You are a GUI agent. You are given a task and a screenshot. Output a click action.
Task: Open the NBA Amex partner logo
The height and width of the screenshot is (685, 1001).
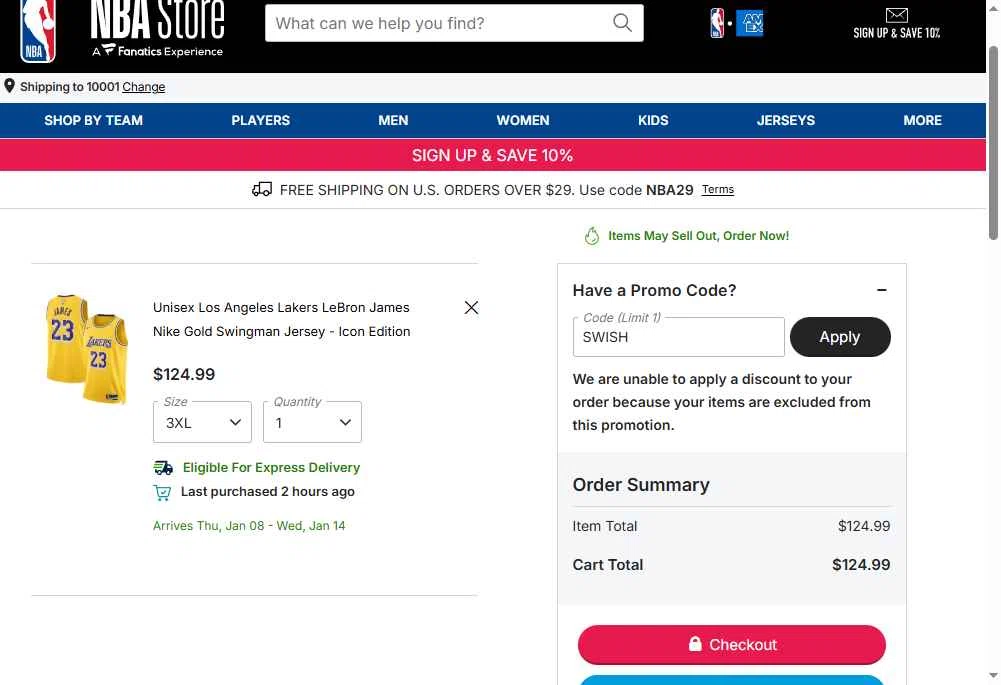click(736, 23)
